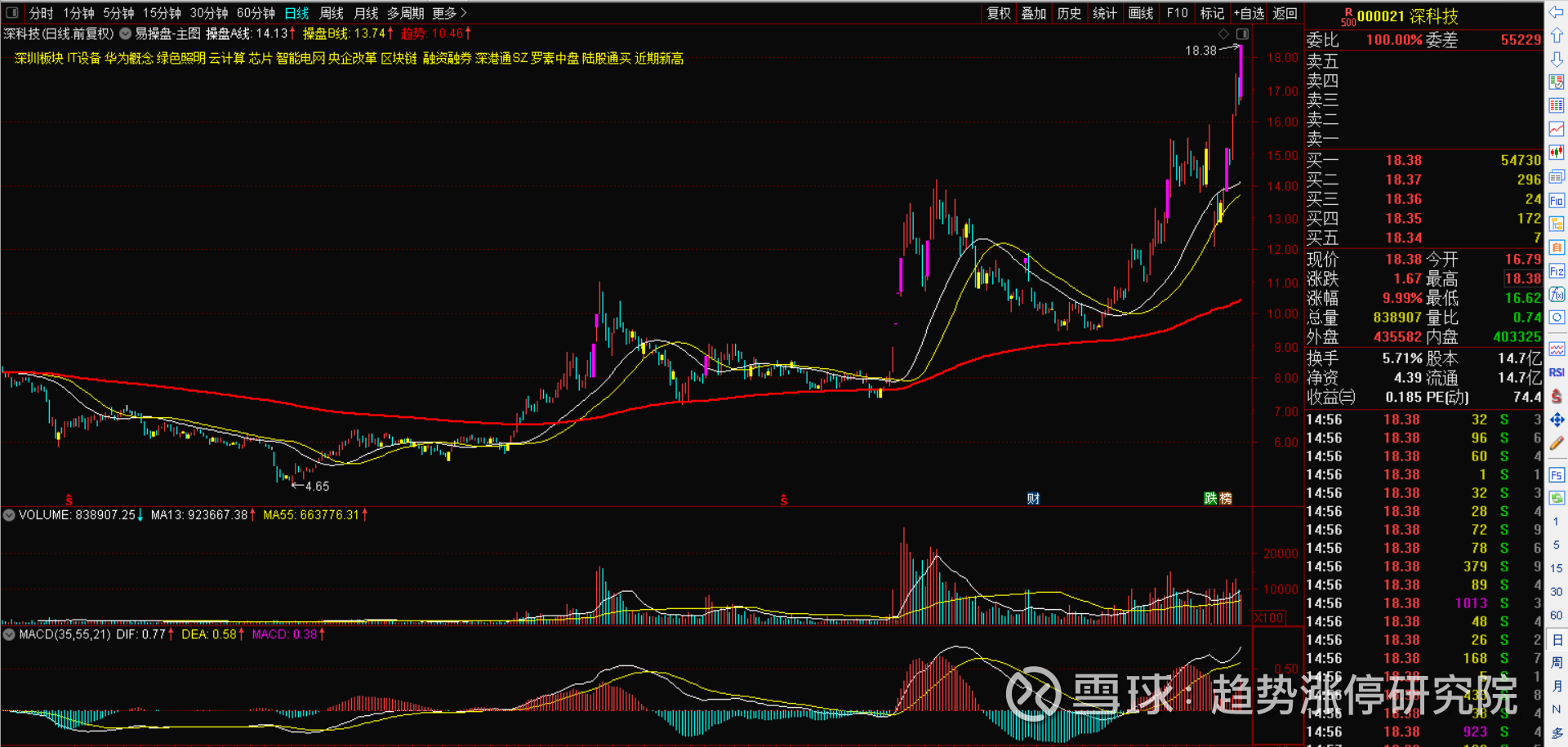The height and width of the screenshot is (747, 1568).
Task: Click the F10 company info sidebar icon
Action: coord(1557,200)
